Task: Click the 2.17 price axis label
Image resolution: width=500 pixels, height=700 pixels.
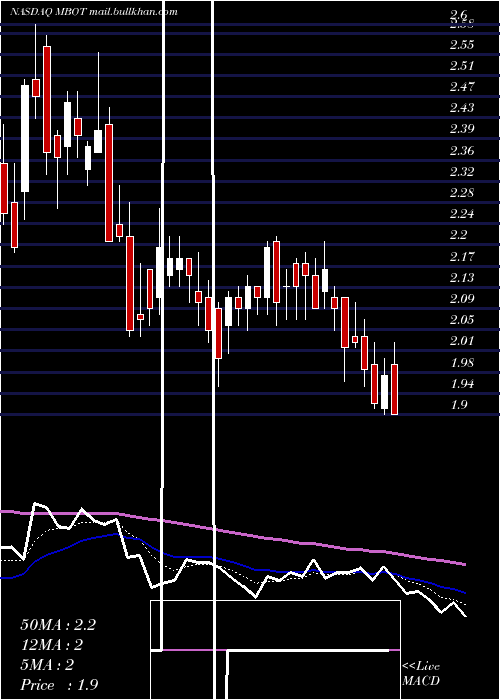Action: (x=462, y=257)
